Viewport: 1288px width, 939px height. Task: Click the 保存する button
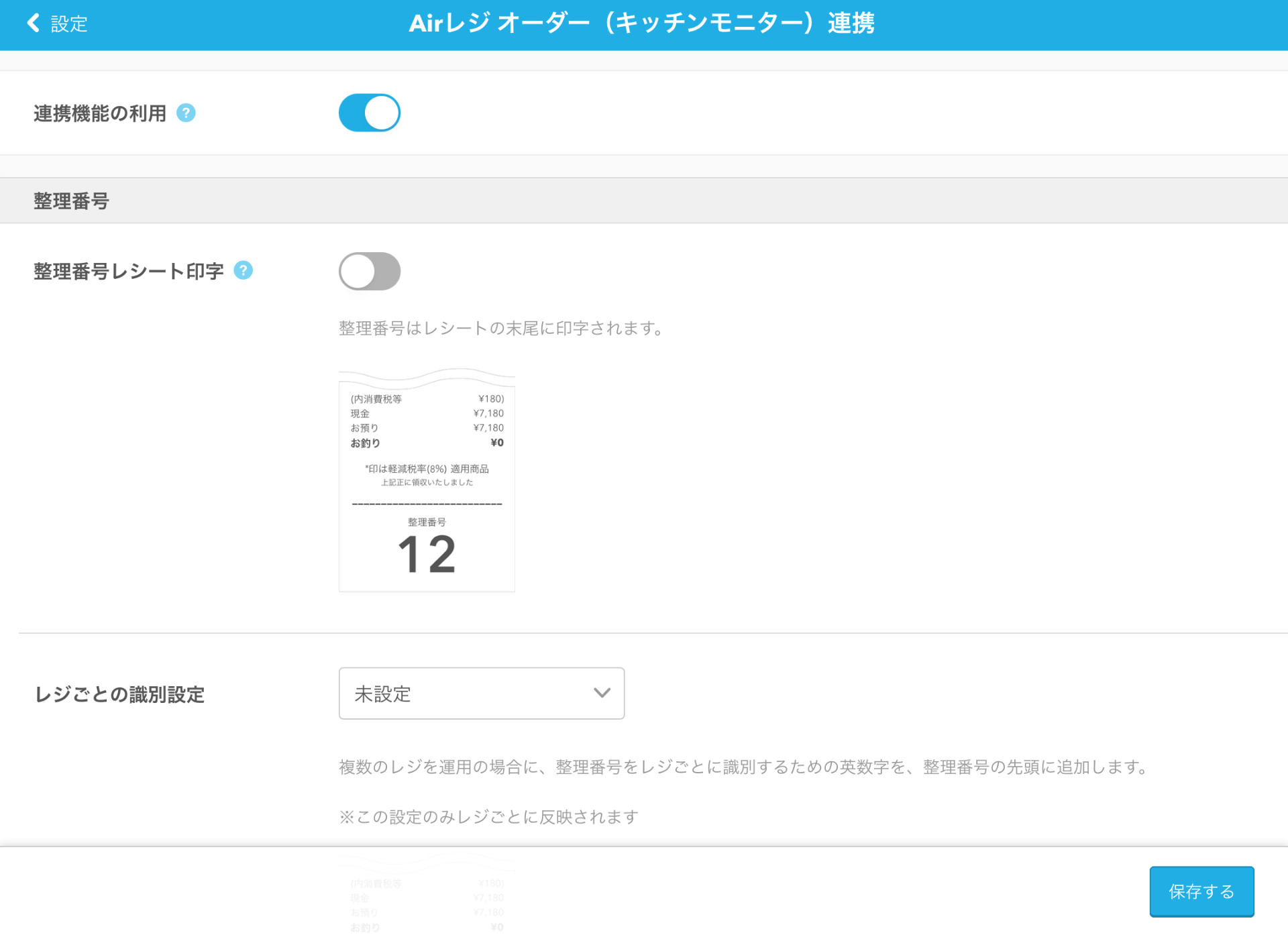[1201, 891]
